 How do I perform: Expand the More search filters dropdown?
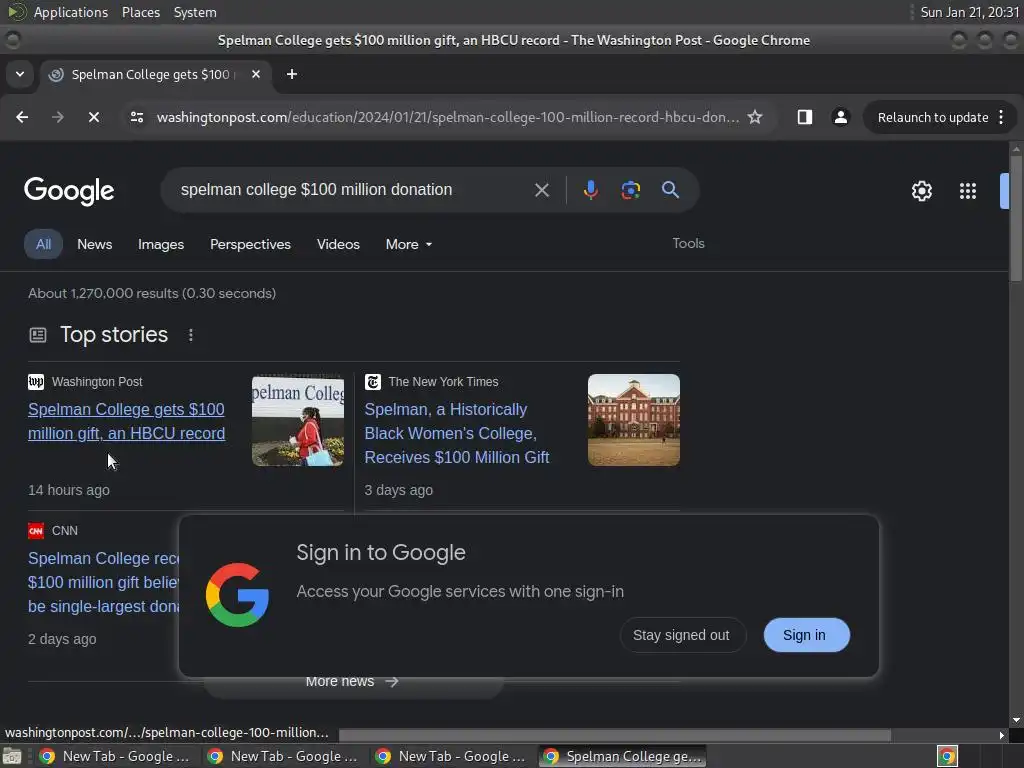pyautogui.click(x=409, y=244)
